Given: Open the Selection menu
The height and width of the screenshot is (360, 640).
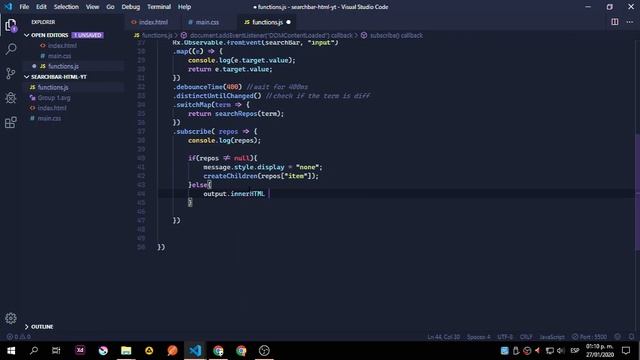Looking at the screenshot, I should 66,7.
